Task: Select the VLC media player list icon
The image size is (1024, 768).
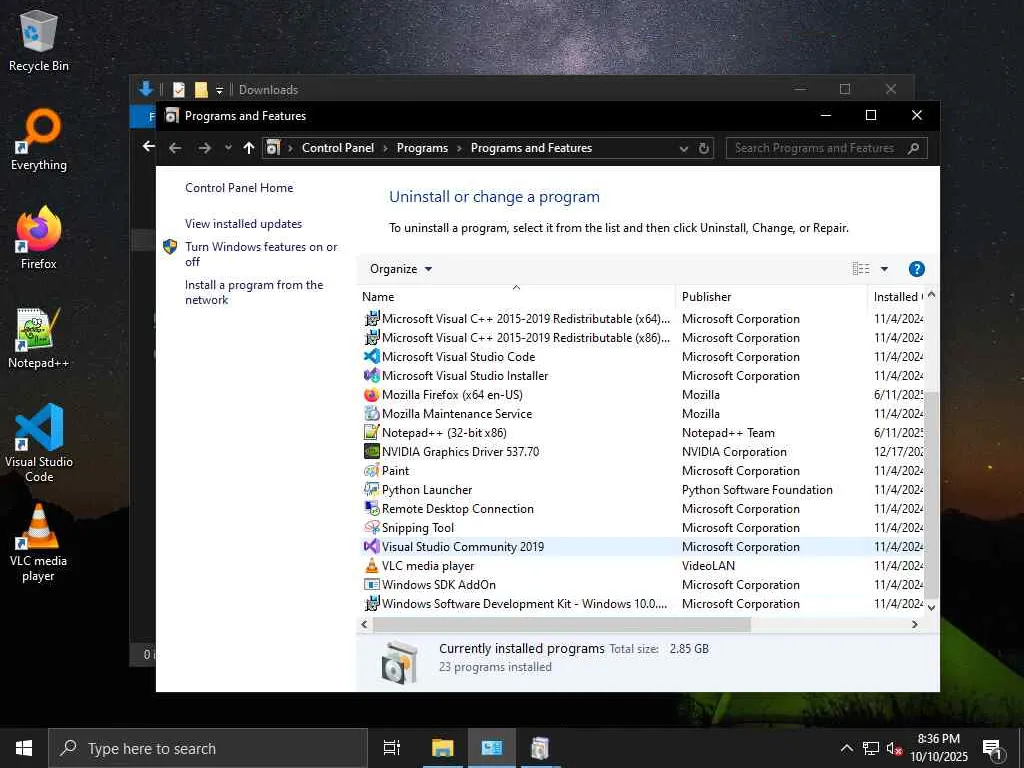Action: click(372, 565)
